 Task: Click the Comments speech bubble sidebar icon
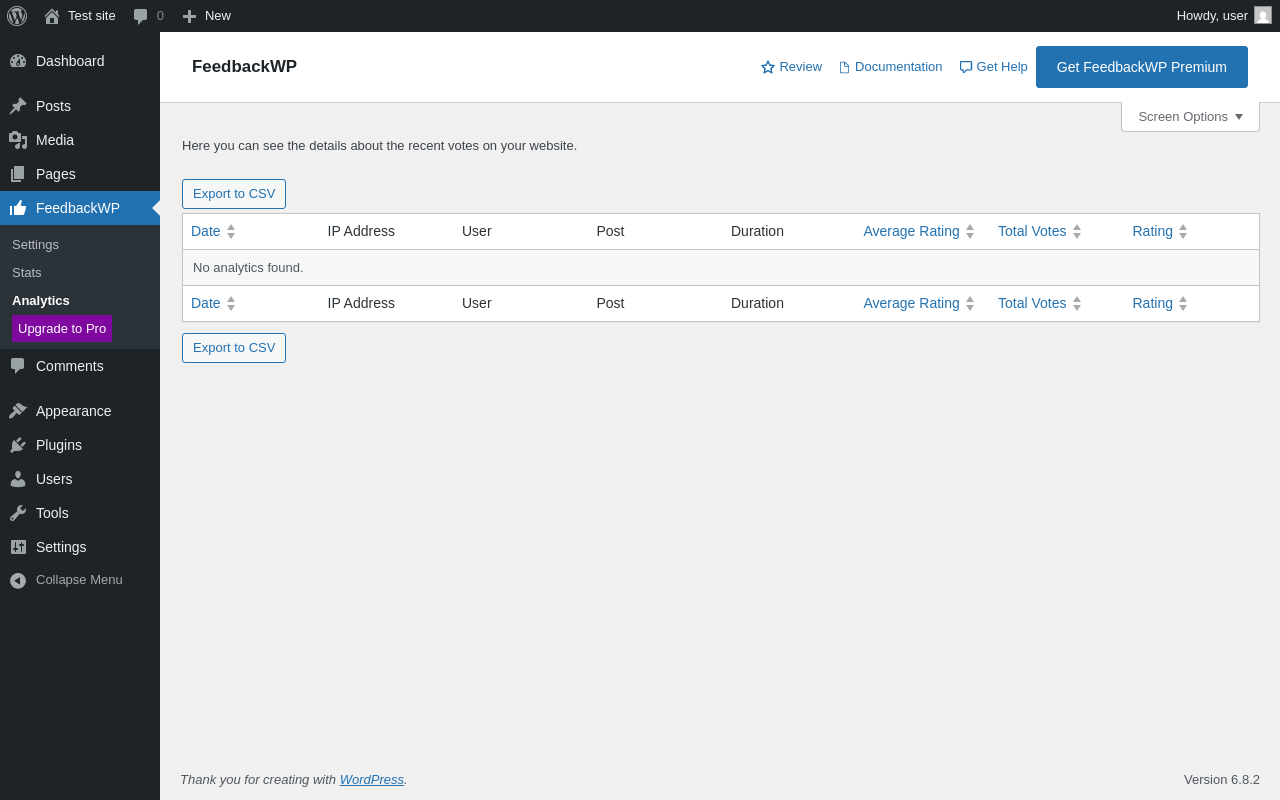click(18, 366)
